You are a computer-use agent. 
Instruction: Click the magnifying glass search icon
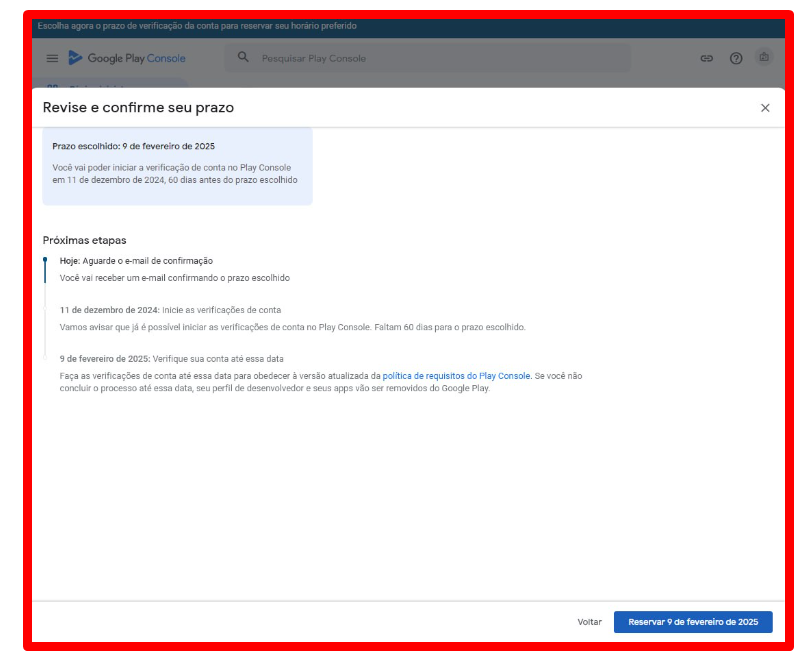[x=243, y=58]
